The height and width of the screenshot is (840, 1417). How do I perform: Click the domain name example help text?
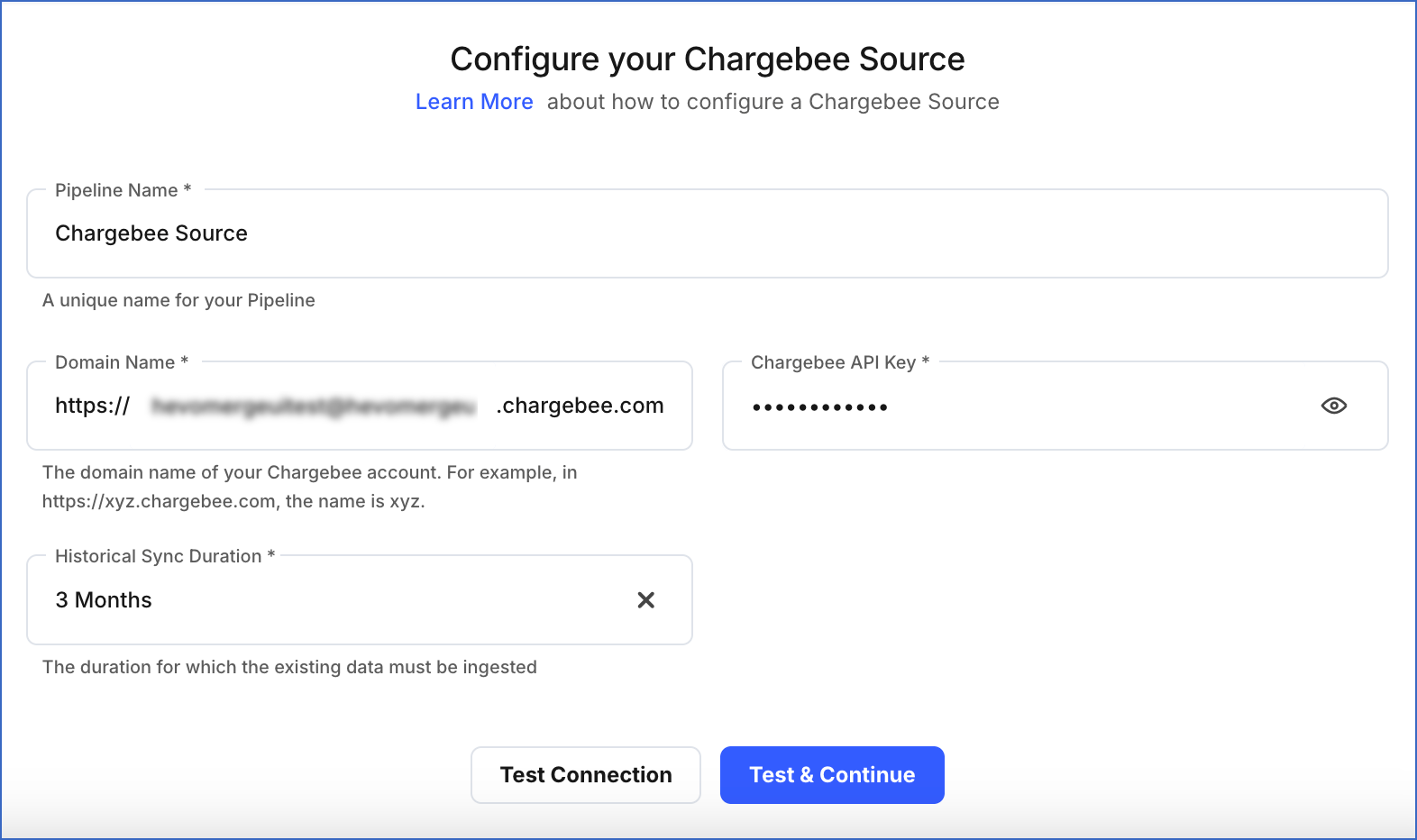click(309, 487)
